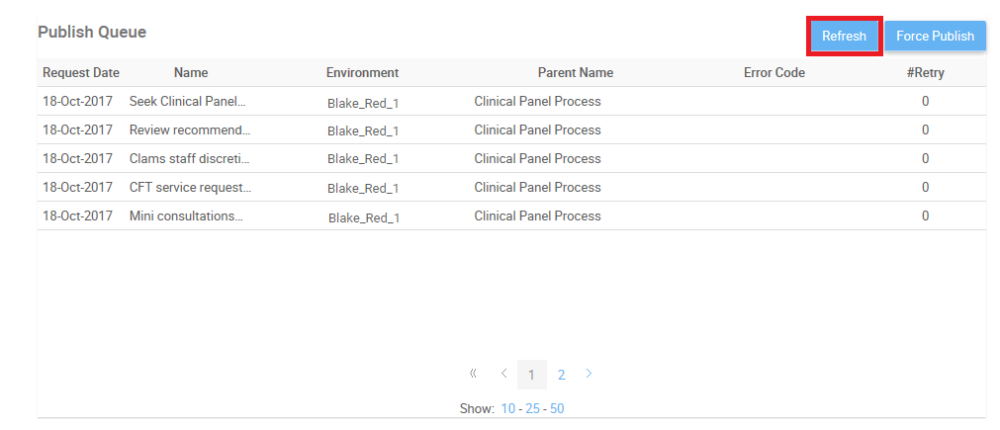
Task: Show 10 items per page
Action: coord(509,408)
